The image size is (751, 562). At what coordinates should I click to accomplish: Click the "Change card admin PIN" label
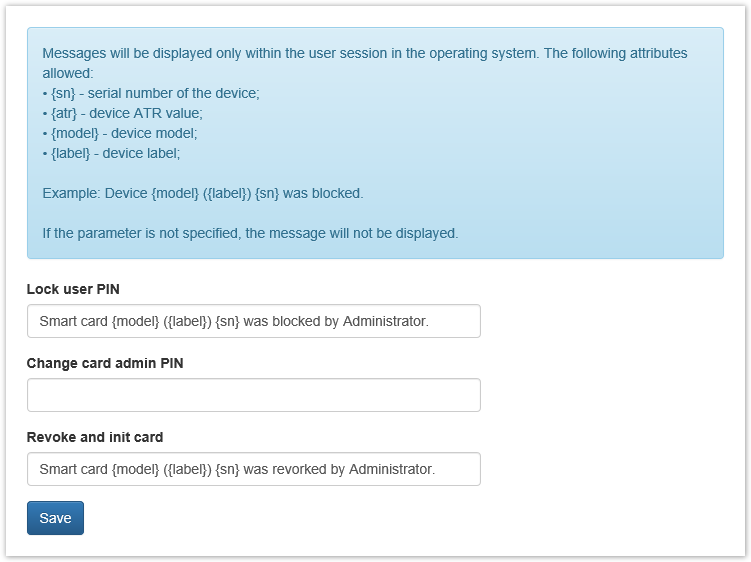[x=105, y=363]
